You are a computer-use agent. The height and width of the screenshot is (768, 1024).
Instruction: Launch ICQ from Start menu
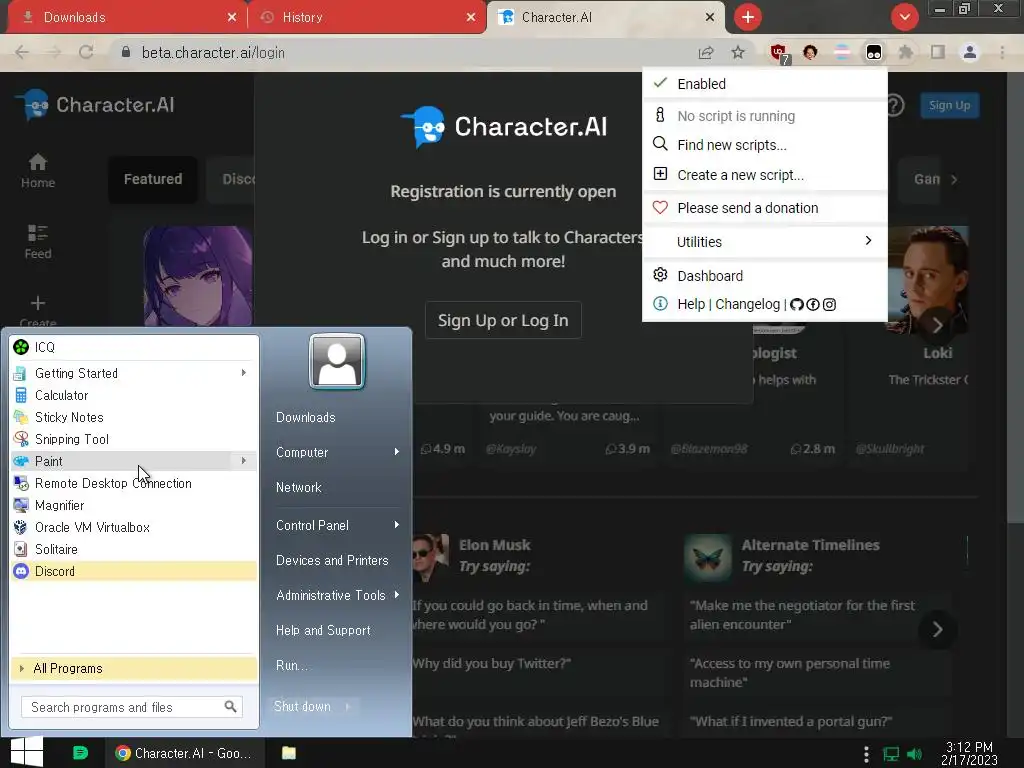[134, 347]
